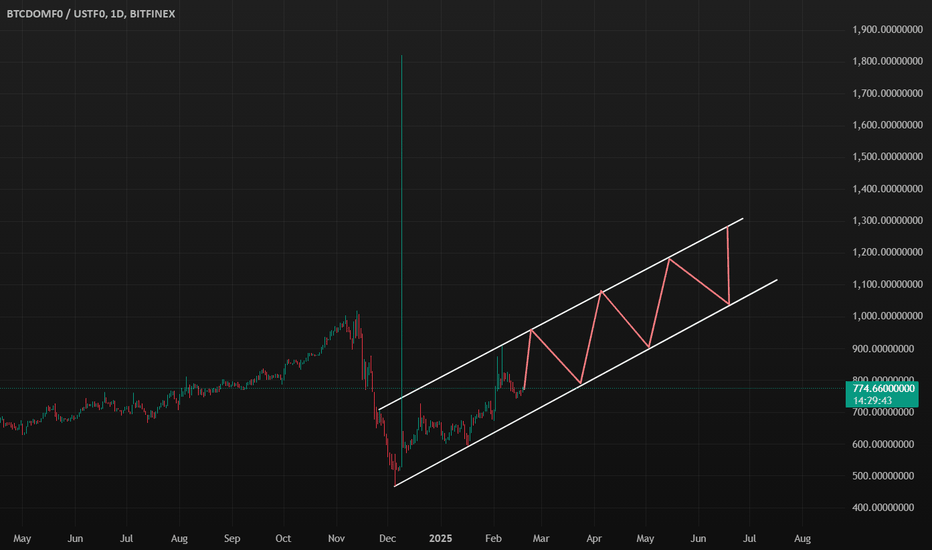Click the Mar time axis label
932x550 pixels.
(541, 539)
